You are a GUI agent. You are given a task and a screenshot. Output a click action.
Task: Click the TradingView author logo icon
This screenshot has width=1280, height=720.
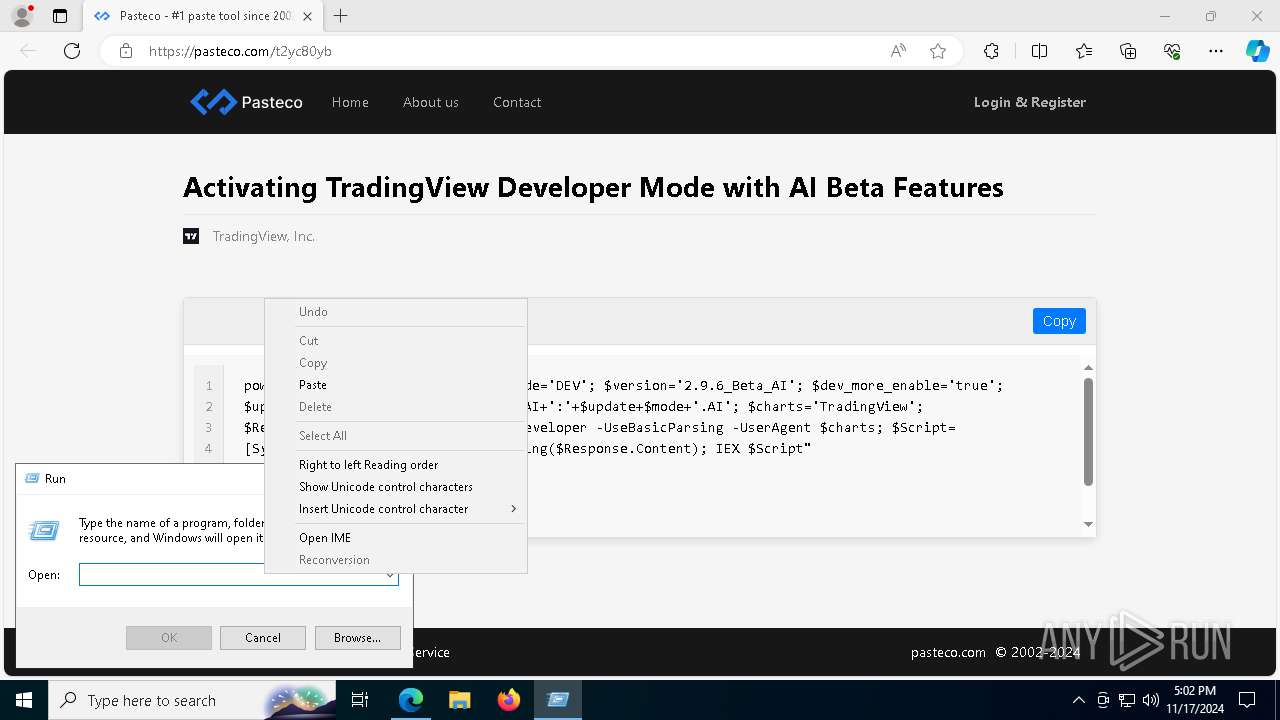coord(191,236)
